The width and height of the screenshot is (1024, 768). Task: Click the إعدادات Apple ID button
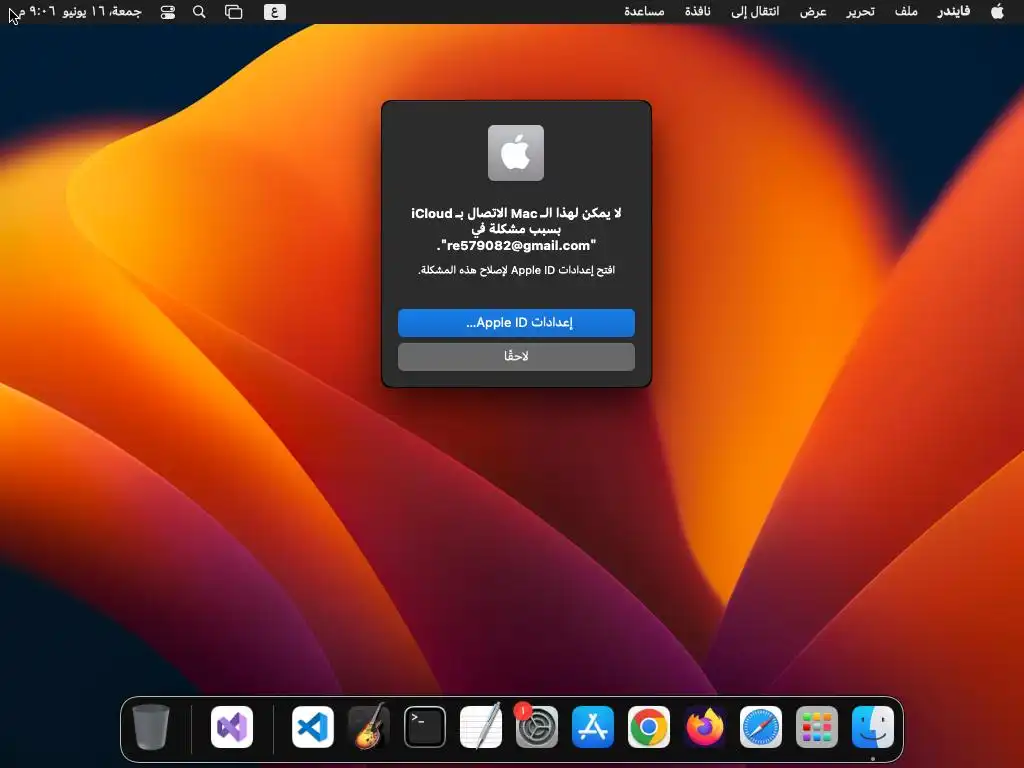516,323
